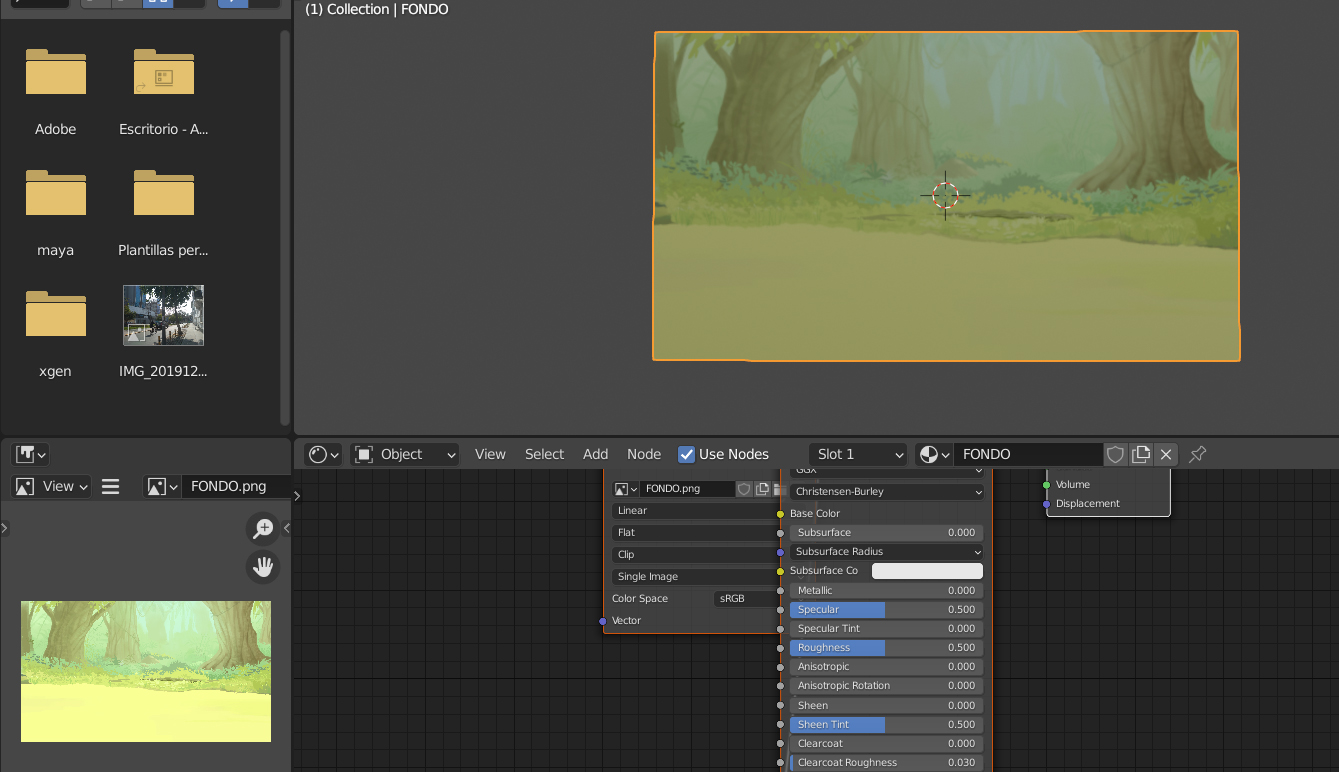Open the node editor Select menu
This screenshot has height=772, width=1339.
(545, 455)
